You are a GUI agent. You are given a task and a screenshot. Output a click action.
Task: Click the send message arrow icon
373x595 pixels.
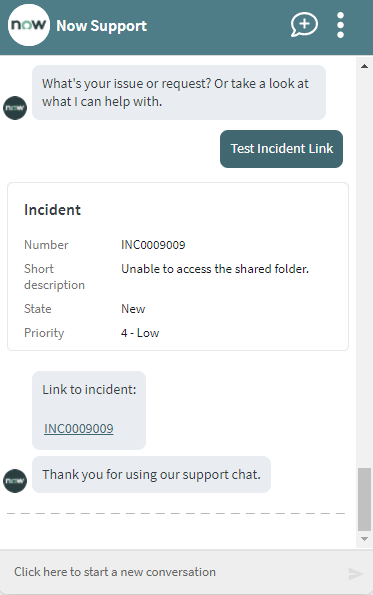(x=356, y=574)
